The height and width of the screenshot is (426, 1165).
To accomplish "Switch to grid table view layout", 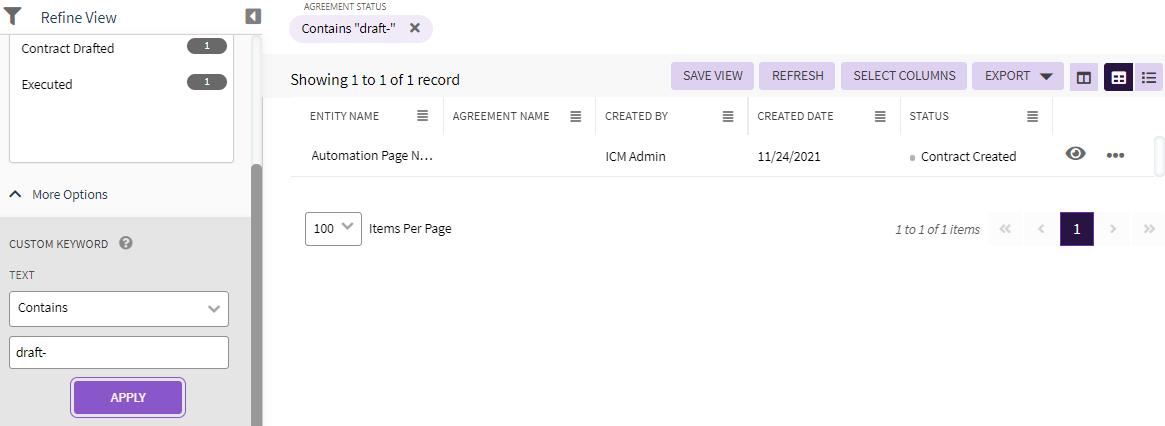I will [1118, 77].
